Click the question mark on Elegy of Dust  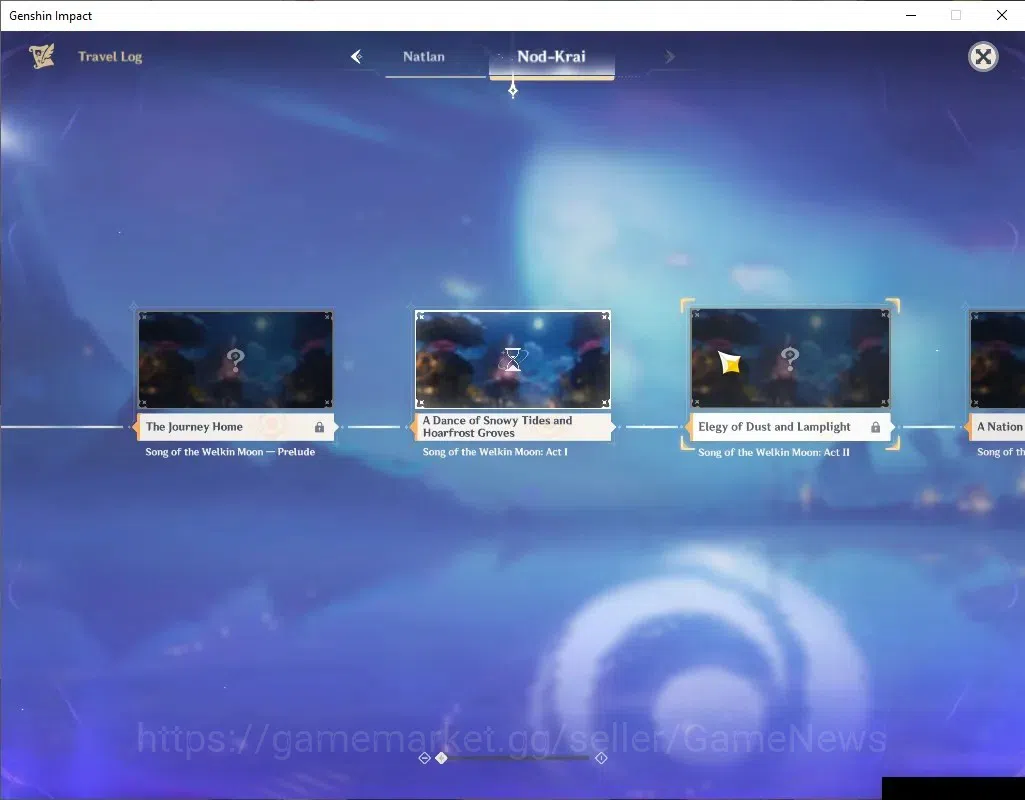[x=790, y=358]
